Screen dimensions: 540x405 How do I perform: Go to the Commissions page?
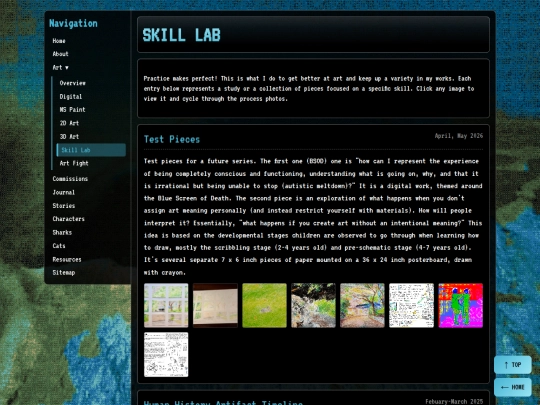coord(70,179)
